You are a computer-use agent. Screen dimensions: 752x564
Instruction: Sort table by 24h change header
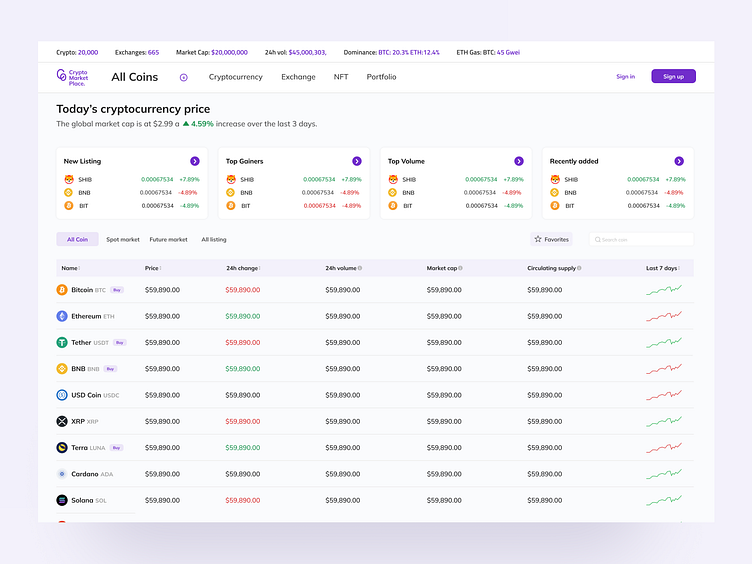coord(243,268)
